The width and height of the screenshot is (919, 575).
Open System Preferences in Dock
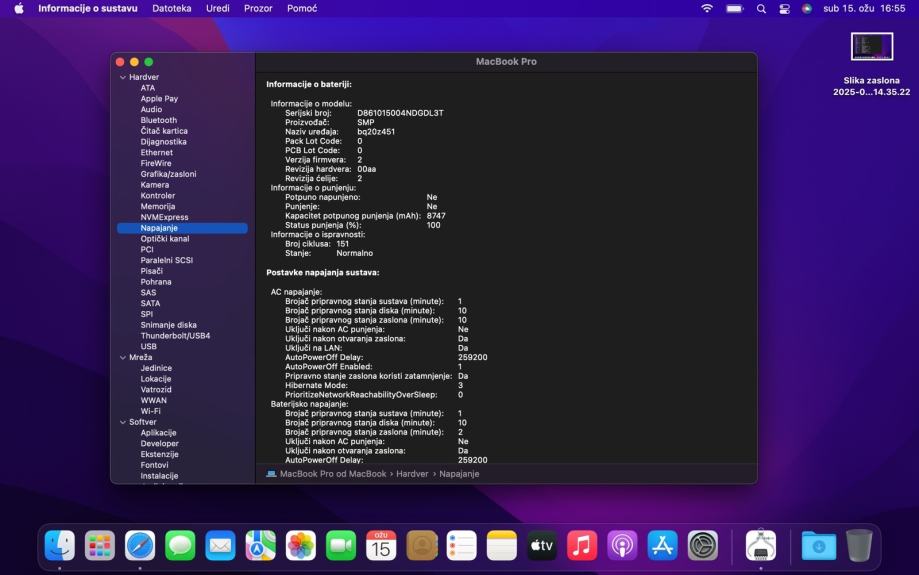pos(702,546)
